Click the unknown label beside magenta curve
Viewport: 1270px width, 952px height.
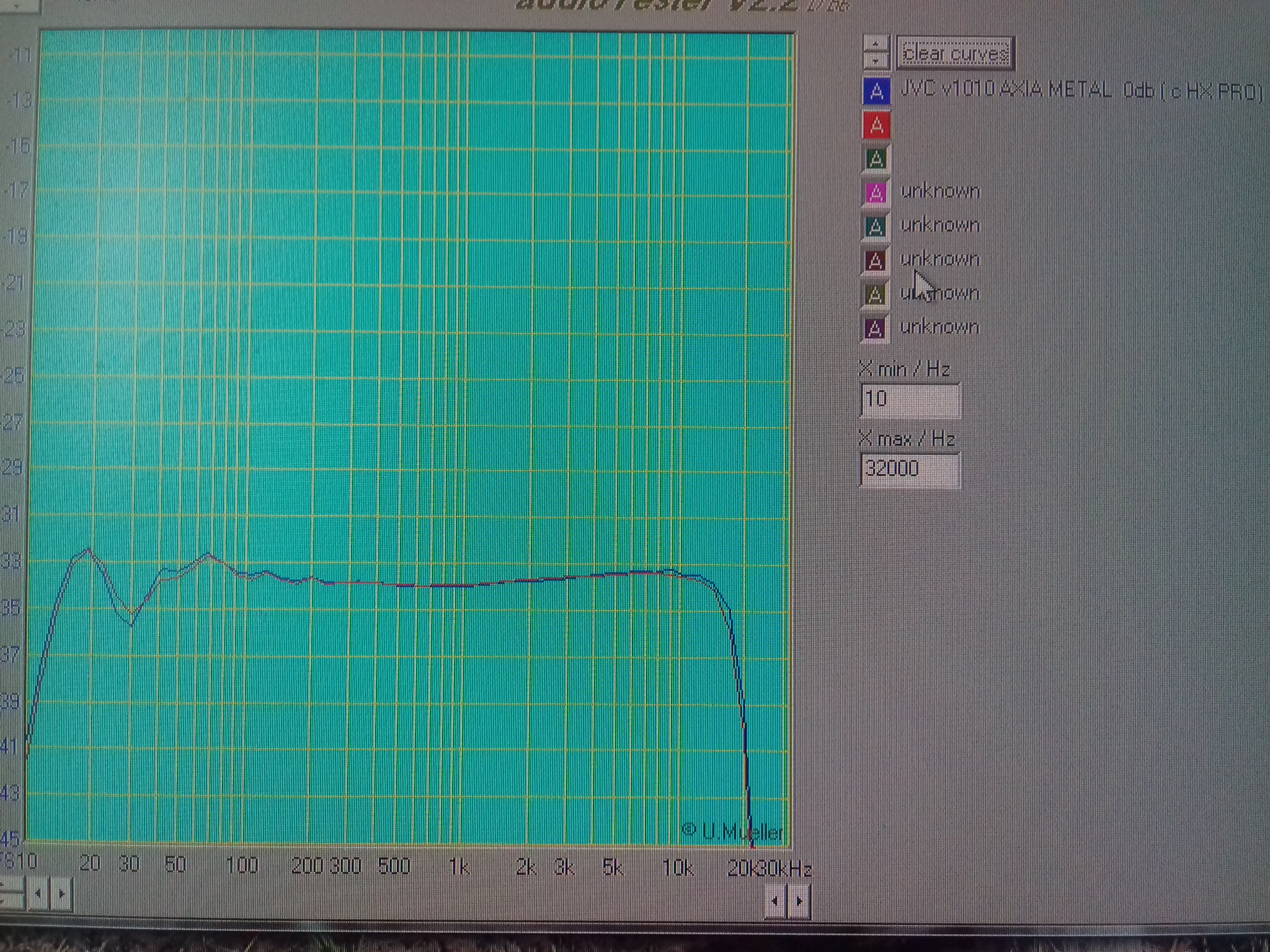click(939, 192)
